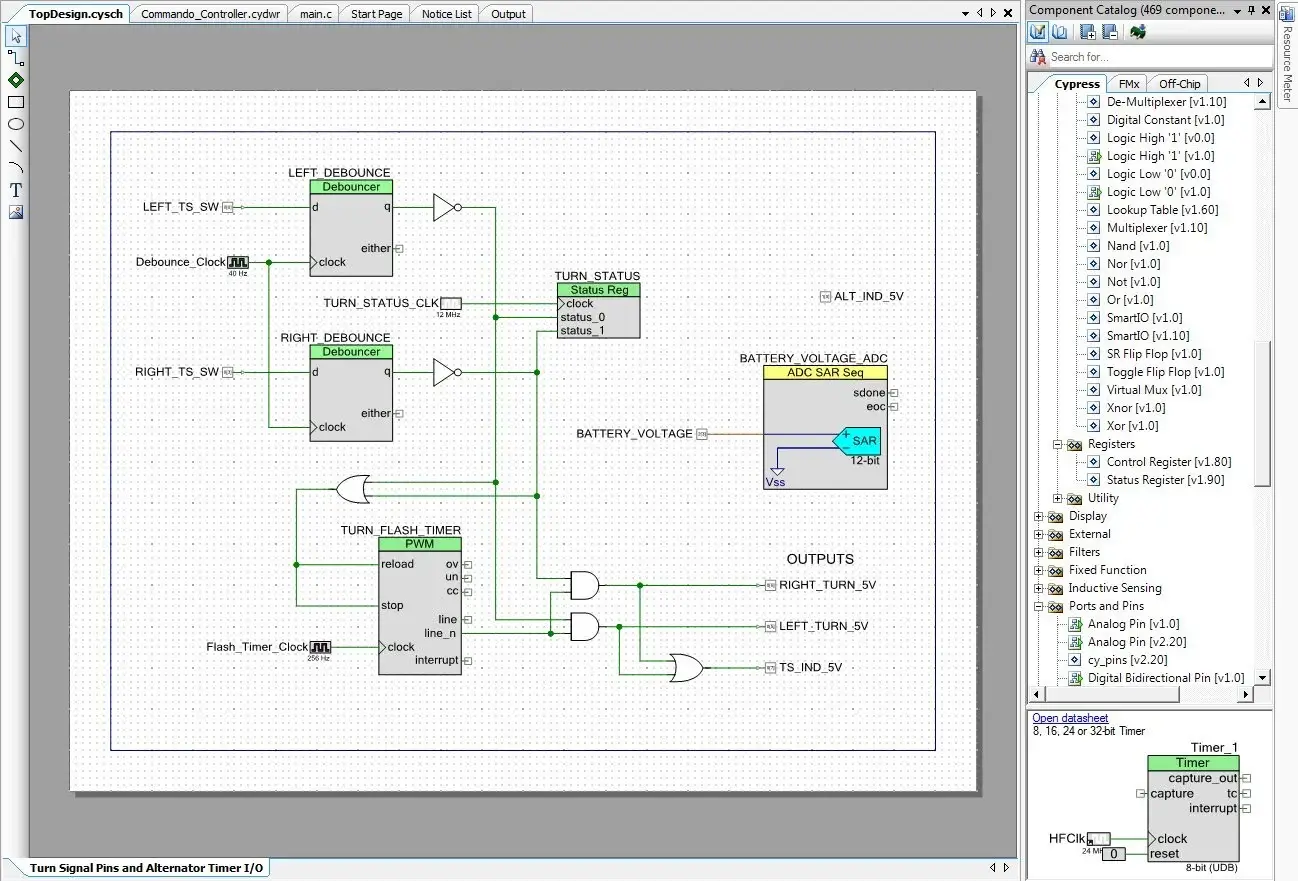The height and width of the screenshot is (881, 1298).
Task: Choose the Rectangle drawing tool
Action: click(x=15, y=102)
